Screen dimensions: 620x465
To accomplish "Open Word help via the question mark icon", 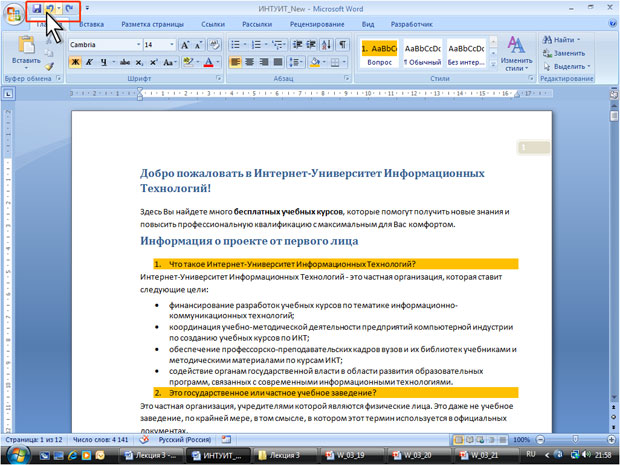I will pos(612,24).
